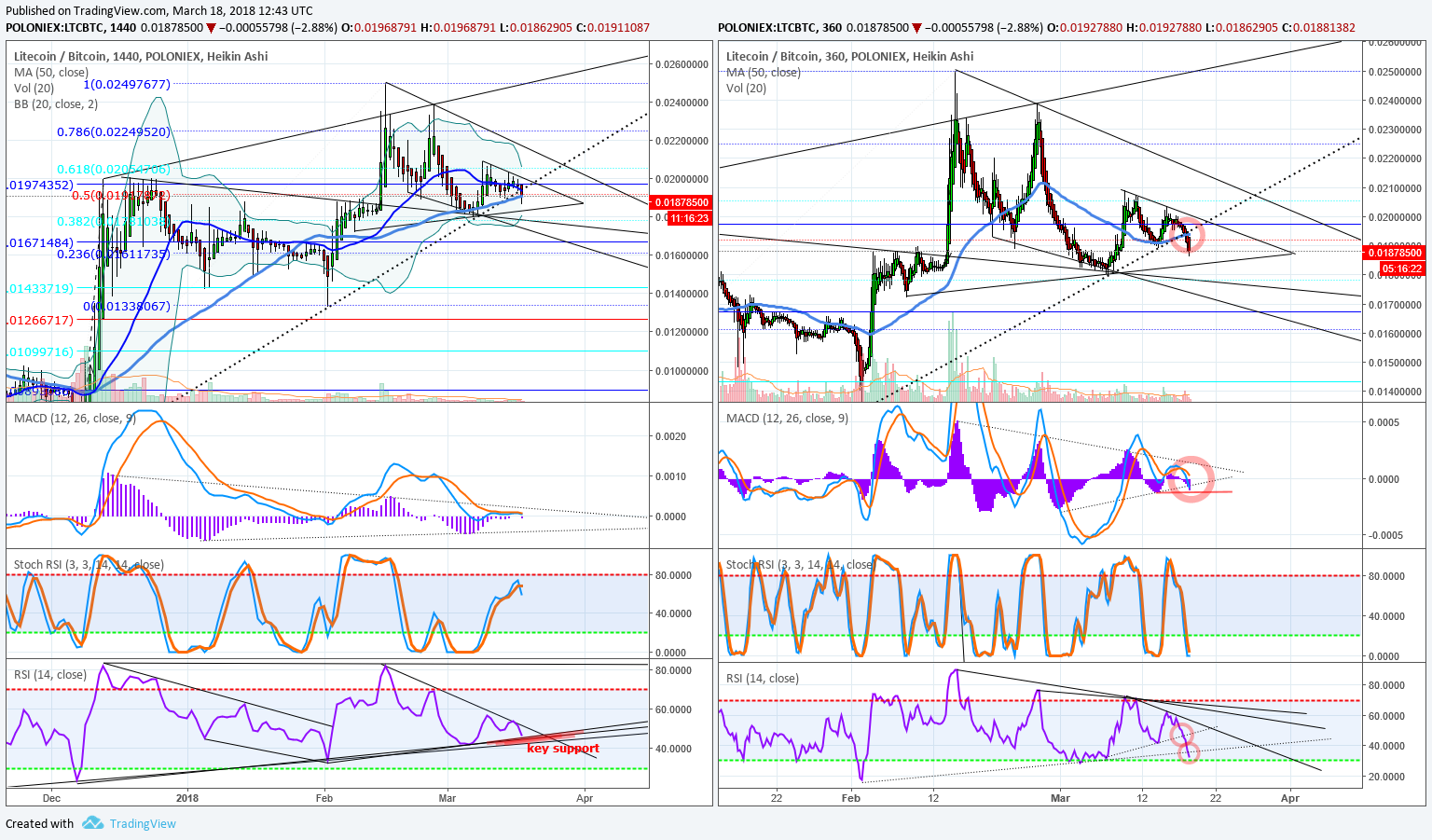Click 'MA (50, close)' label in 360 chart
The height and width of the screenshot is (840, 1432).
pos(764,73)
